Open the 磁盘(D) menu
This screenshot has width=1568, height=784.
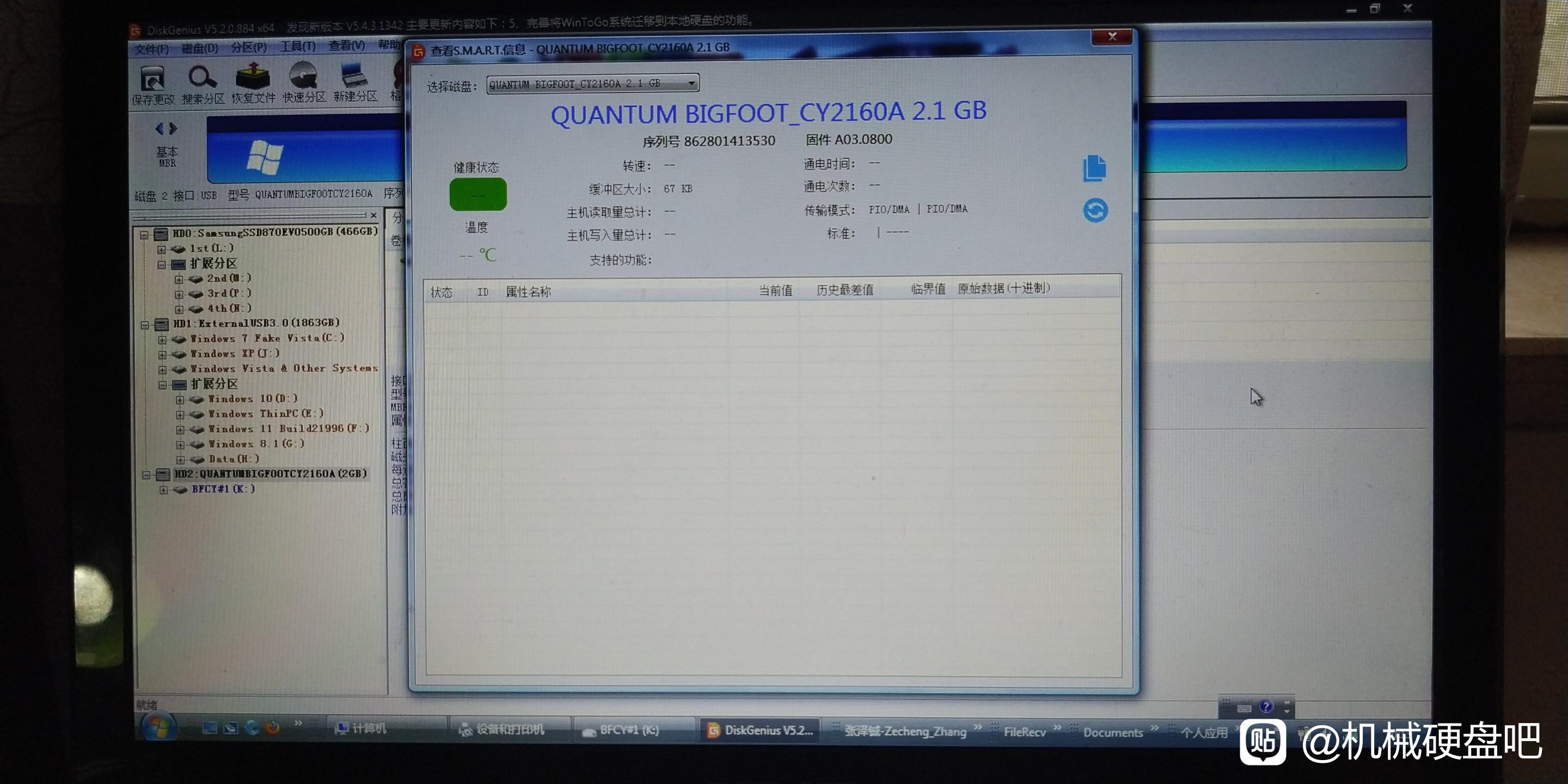200,48
